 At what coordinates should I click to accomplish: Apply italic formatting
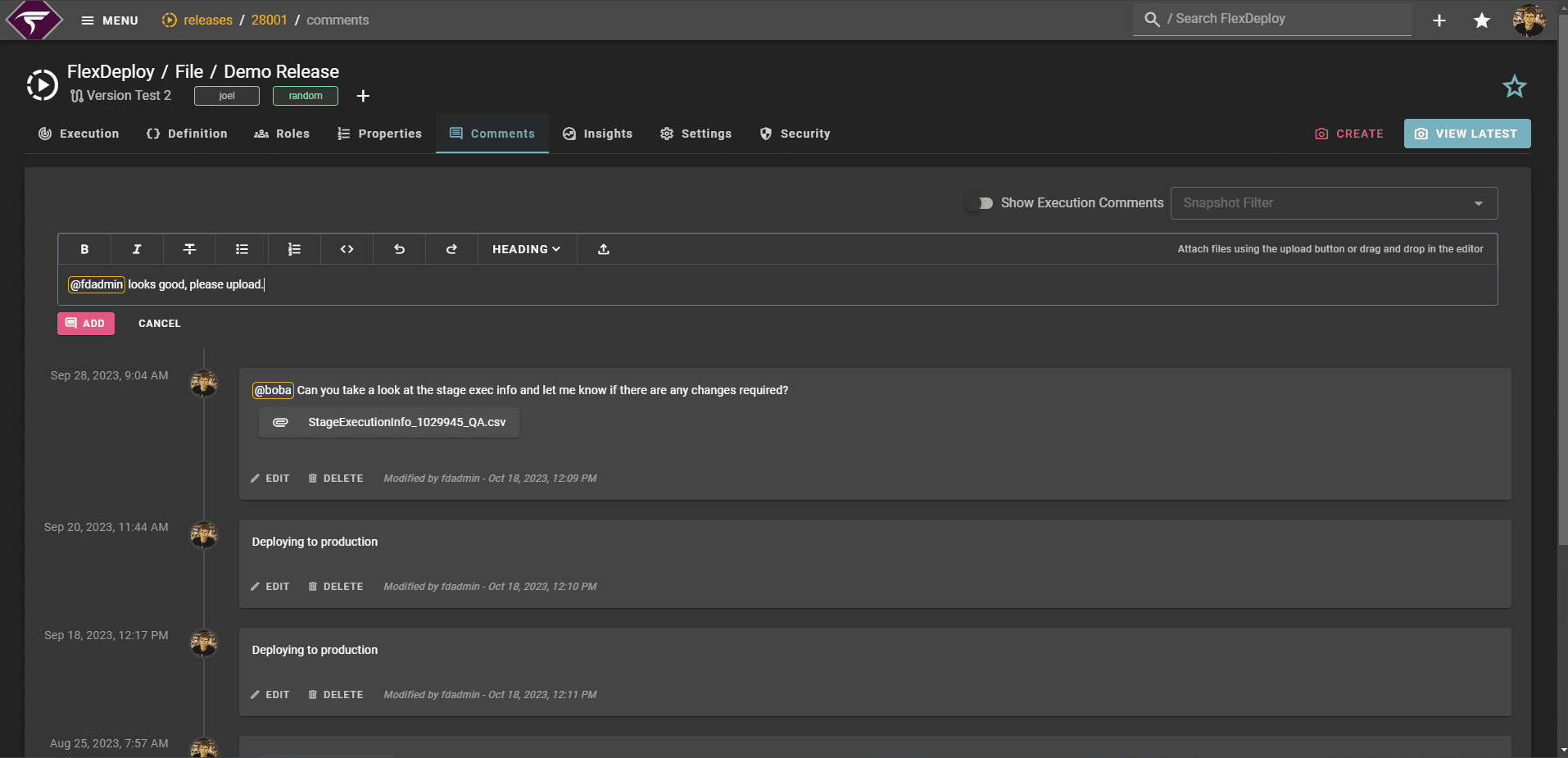pos(137,249)
